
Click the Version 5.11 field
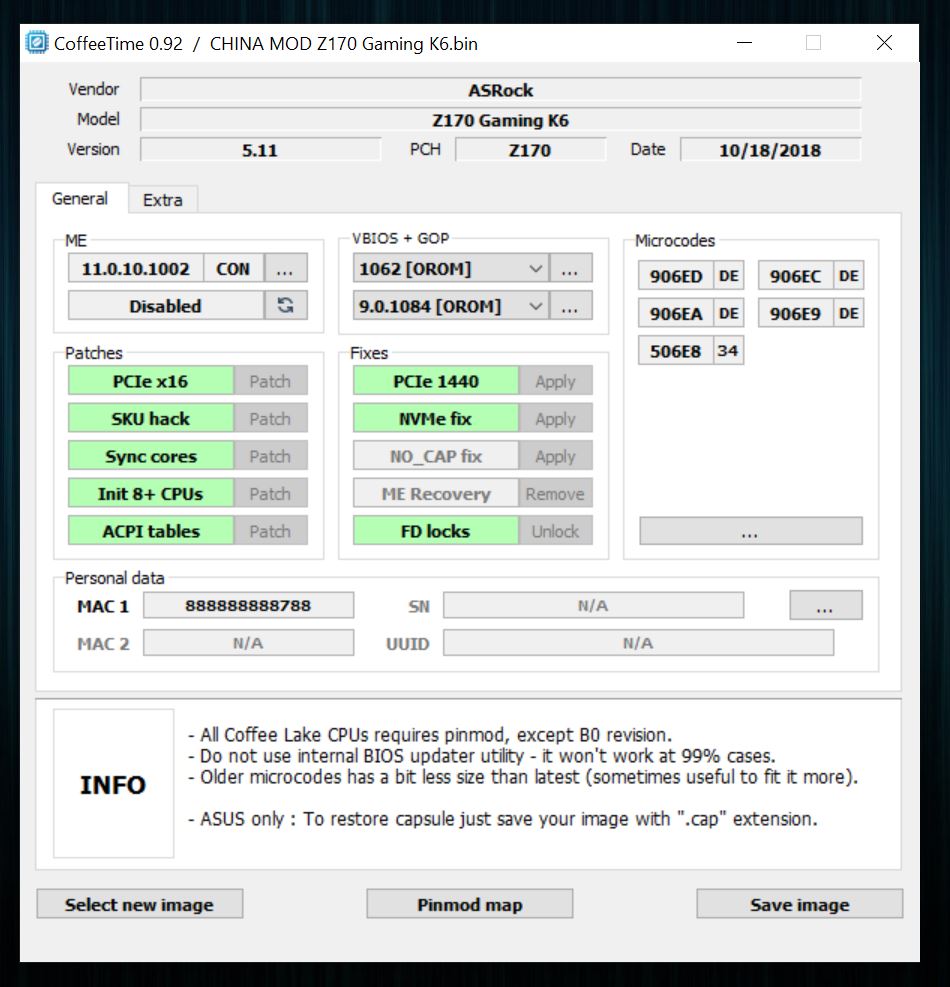260,150
